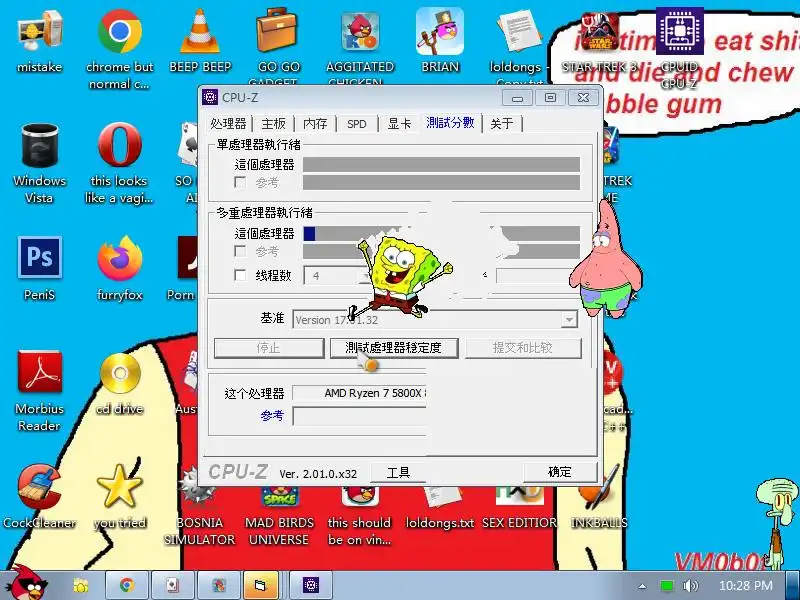Switch to CPU-Z taskbar button
This screenshot has width=800, height=600.
tap(311, 585)
